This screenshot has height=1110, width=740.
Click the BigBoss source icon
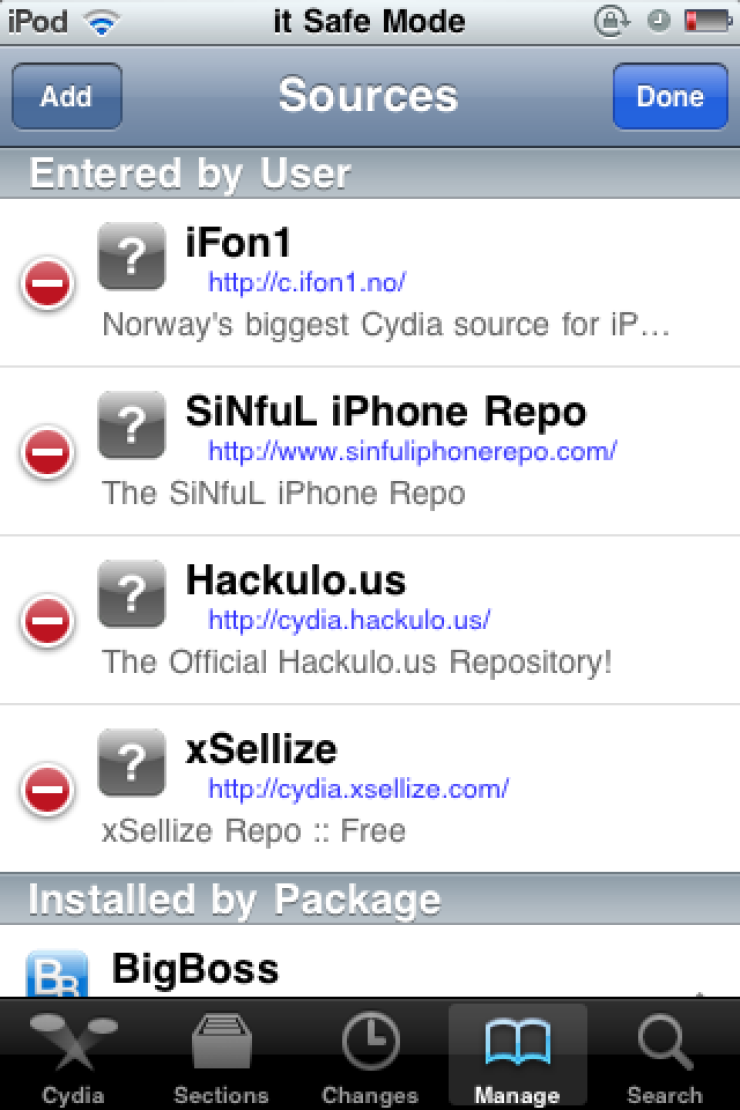point(57,974)
